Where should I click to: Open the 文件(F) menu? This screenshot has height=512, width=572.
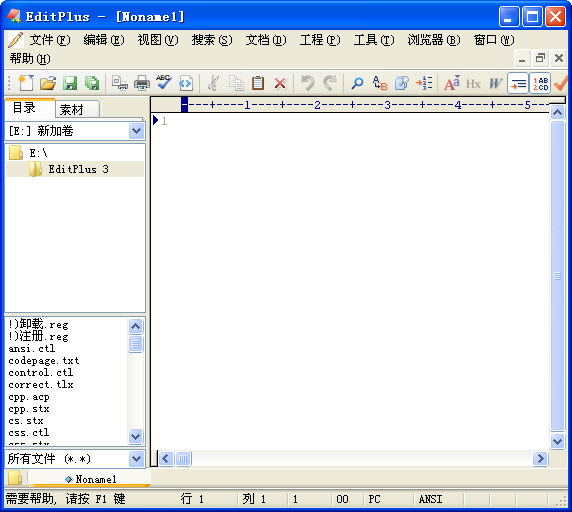click(x=50, y=40)
